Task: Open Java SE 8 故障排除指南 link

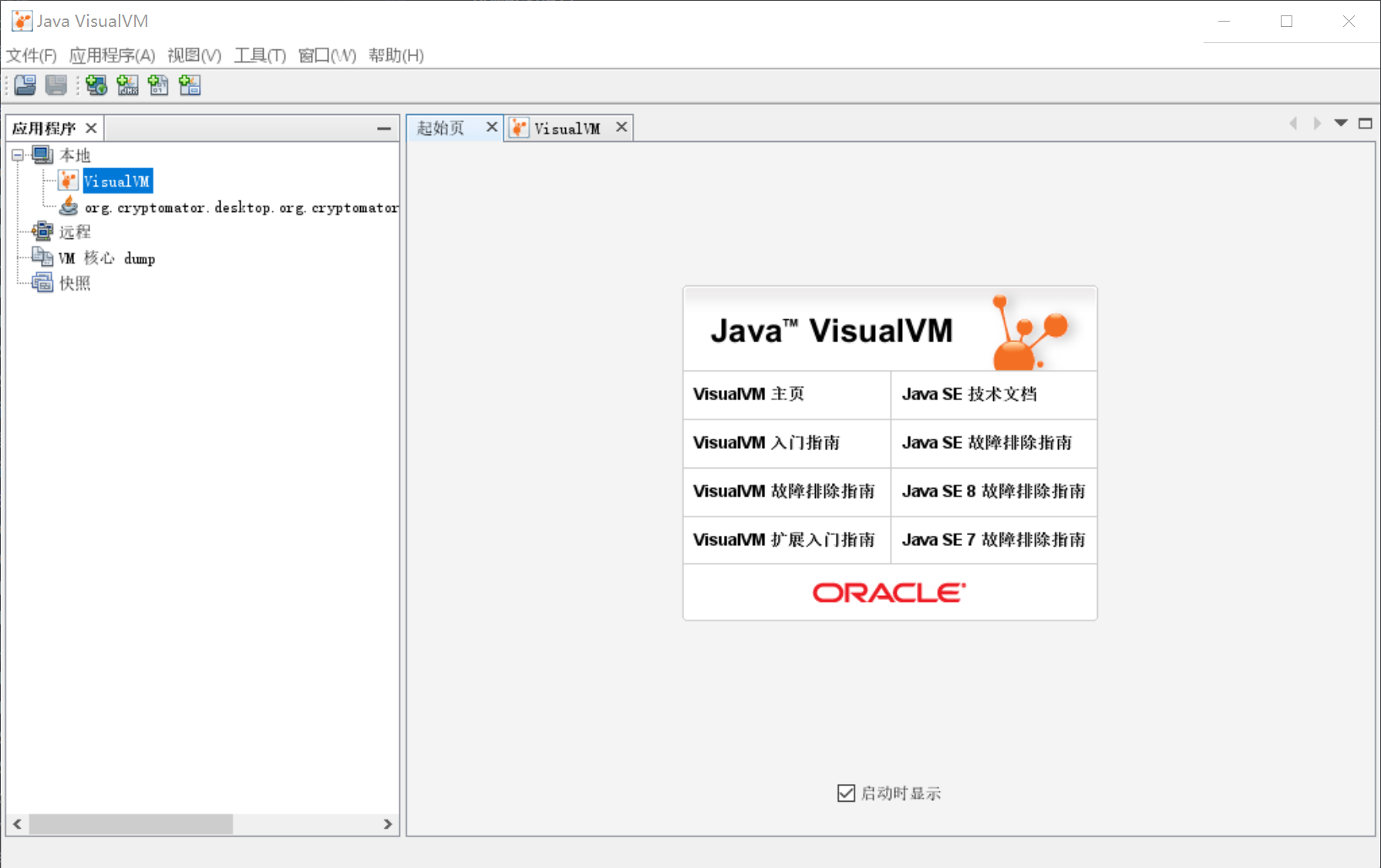Action: click(x=993, y=491)
